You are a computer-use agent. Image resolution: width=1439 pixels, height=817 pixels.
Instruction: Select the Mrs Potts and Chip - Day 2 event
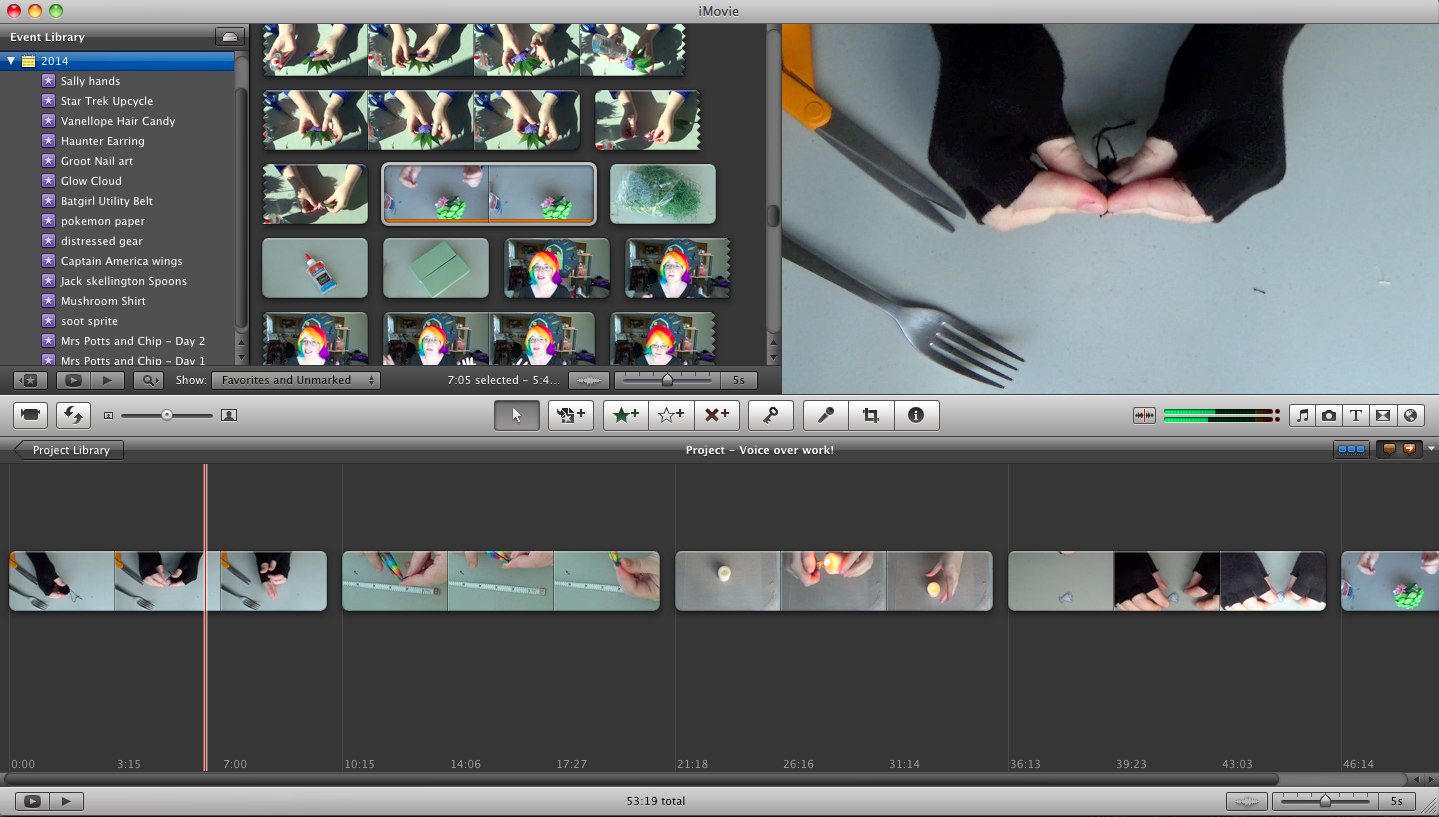point(133,341)
